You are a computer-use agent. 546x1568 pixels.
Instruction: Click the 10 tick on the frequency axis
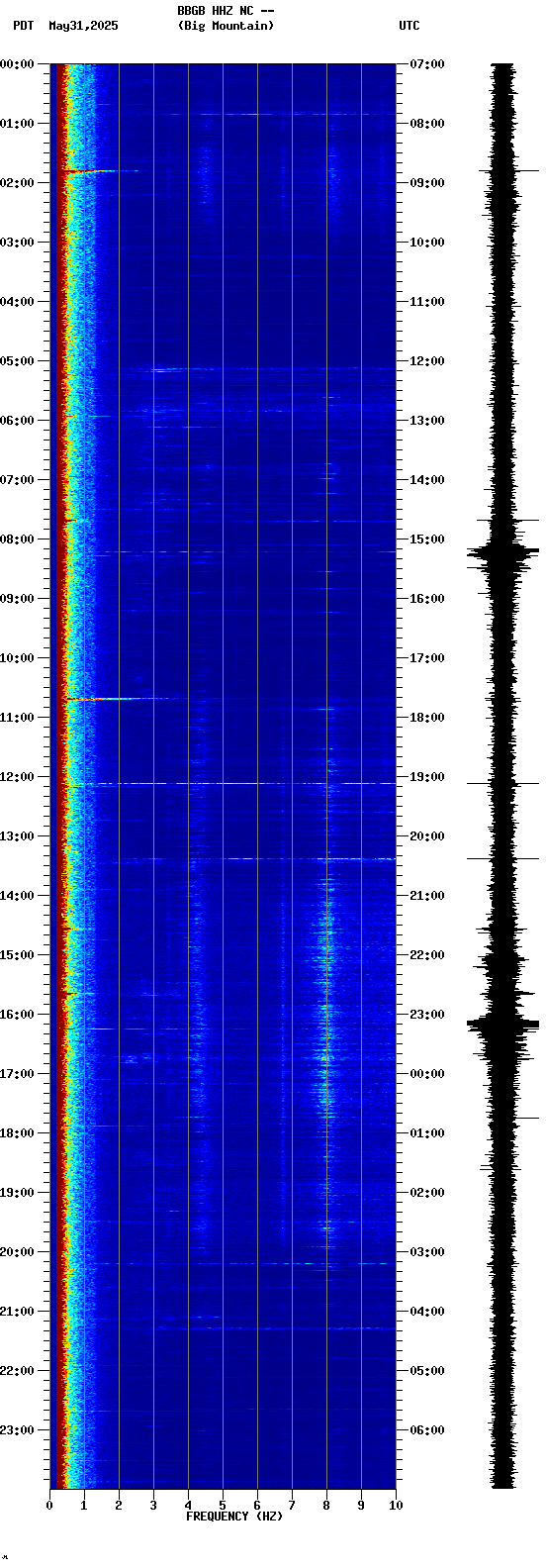point(396,1506)
